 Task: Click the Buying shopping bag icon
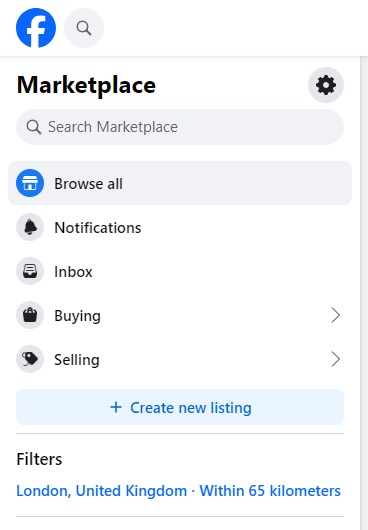[x=30, y=315]
